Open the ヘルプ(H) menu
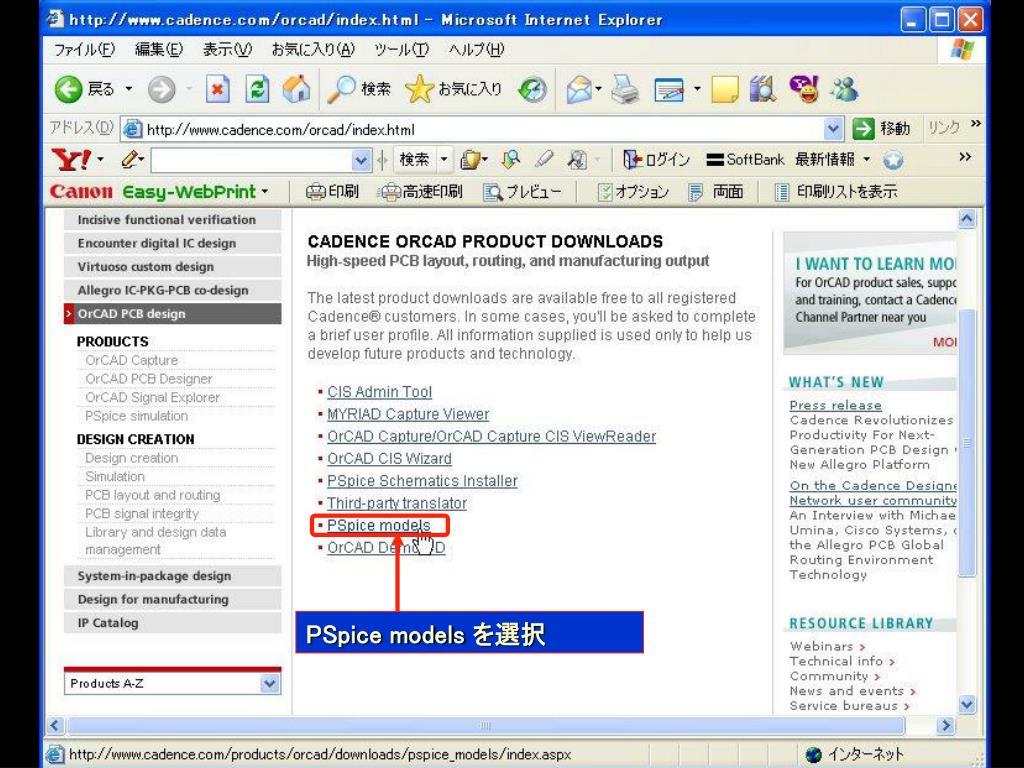Screen dimensions: 1024x768 (x=476, y=50)
